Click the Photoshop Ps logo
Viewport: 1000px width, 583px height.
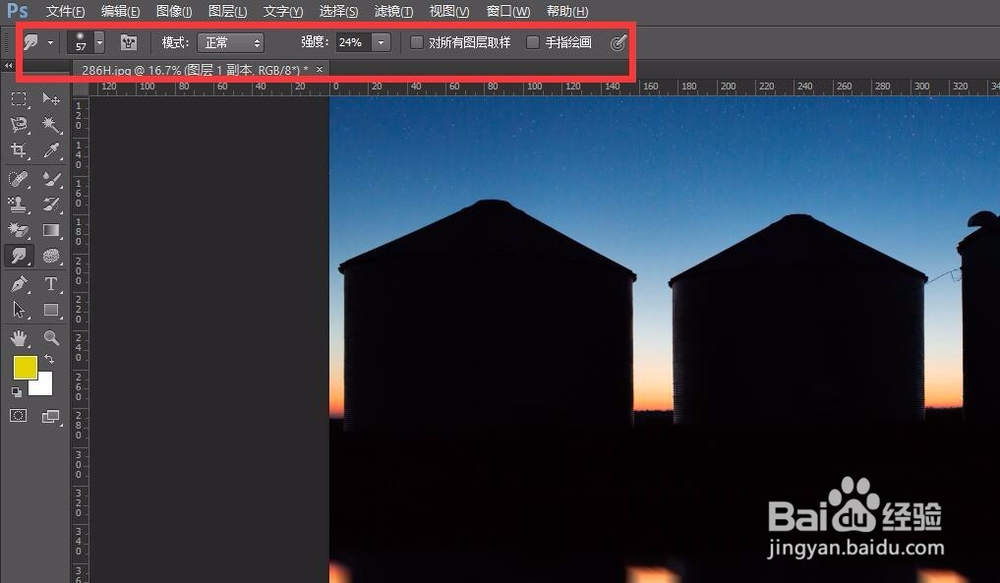pos(17,11)
